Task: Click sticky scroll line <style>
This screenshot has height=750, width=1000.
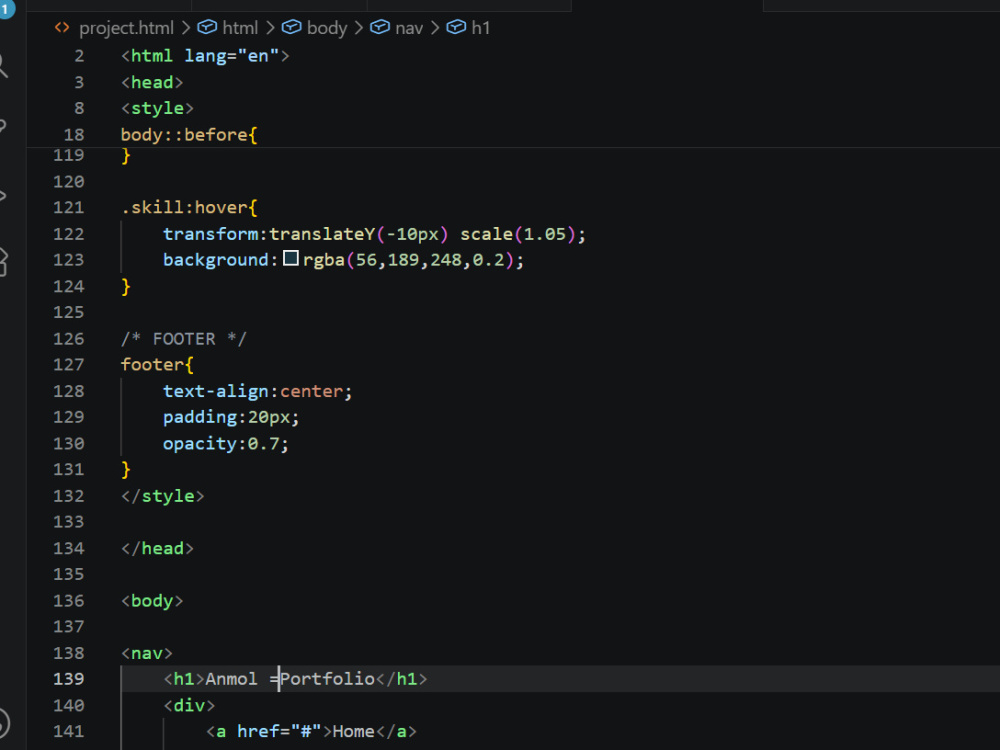Action: pos(157,108)
